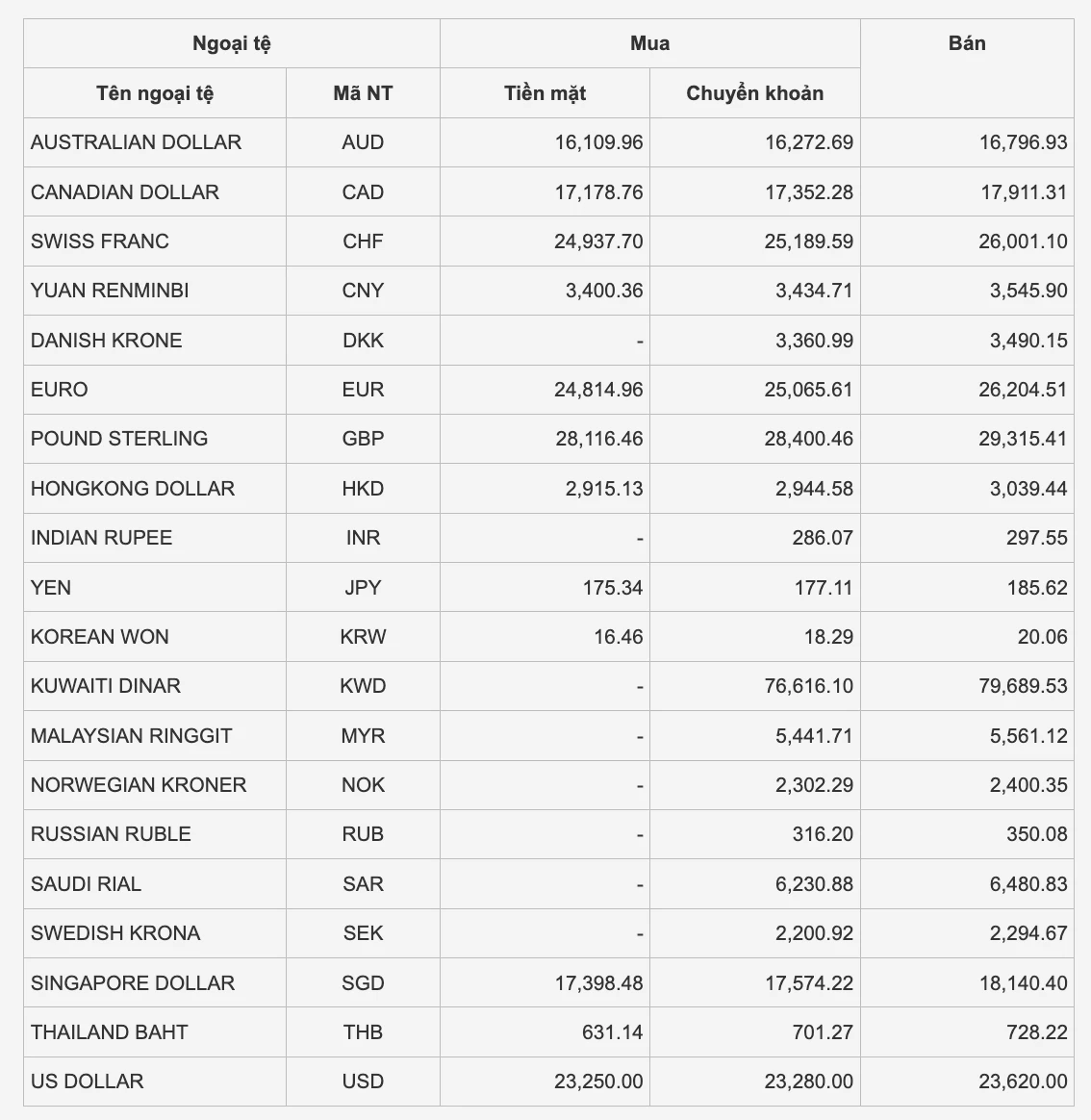Click the "Chuyển khoản" column header
Viewport: 1091px width, 1120px height.
point(754,93)
